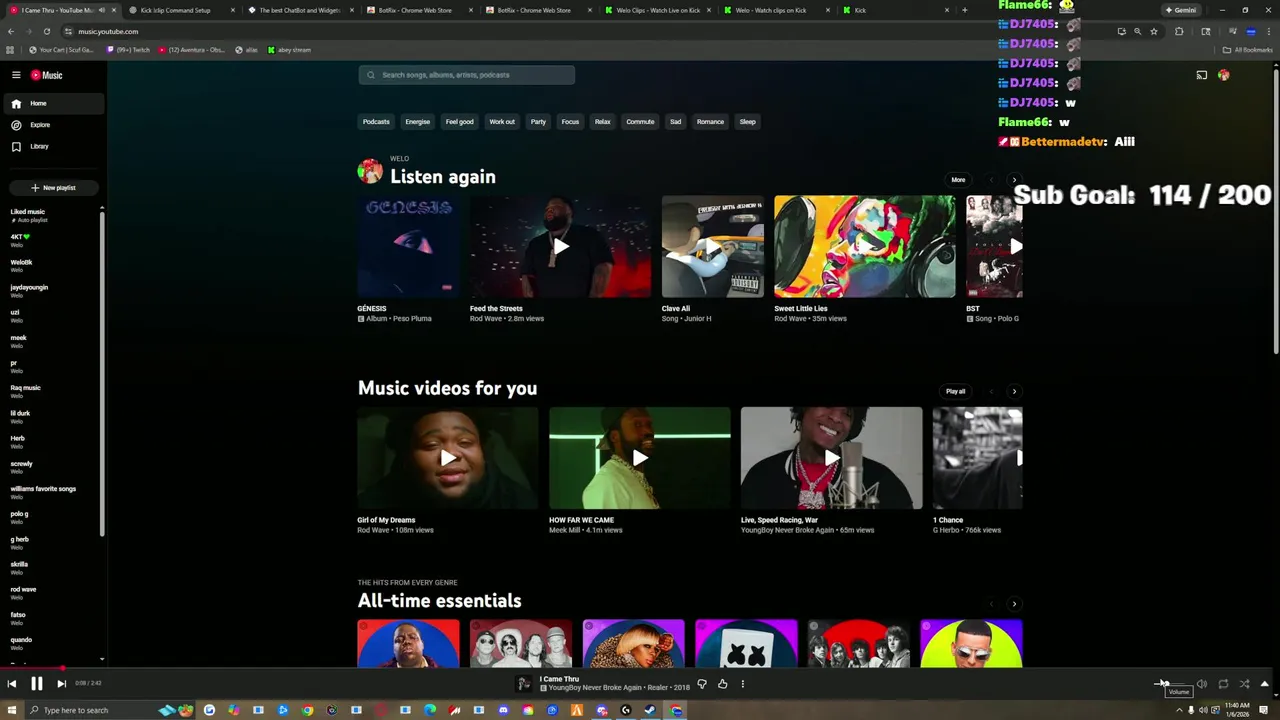Viewport: 1280px width, 720px height.
Task: Click More in Listen again section
Action: click(x=958, y=180)
